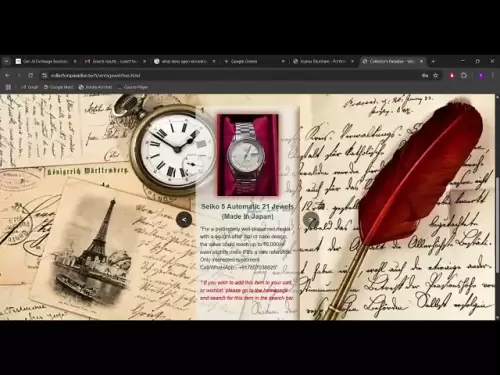
Task: Click the red extension icon in toolbar
Action: pos(452,76)
